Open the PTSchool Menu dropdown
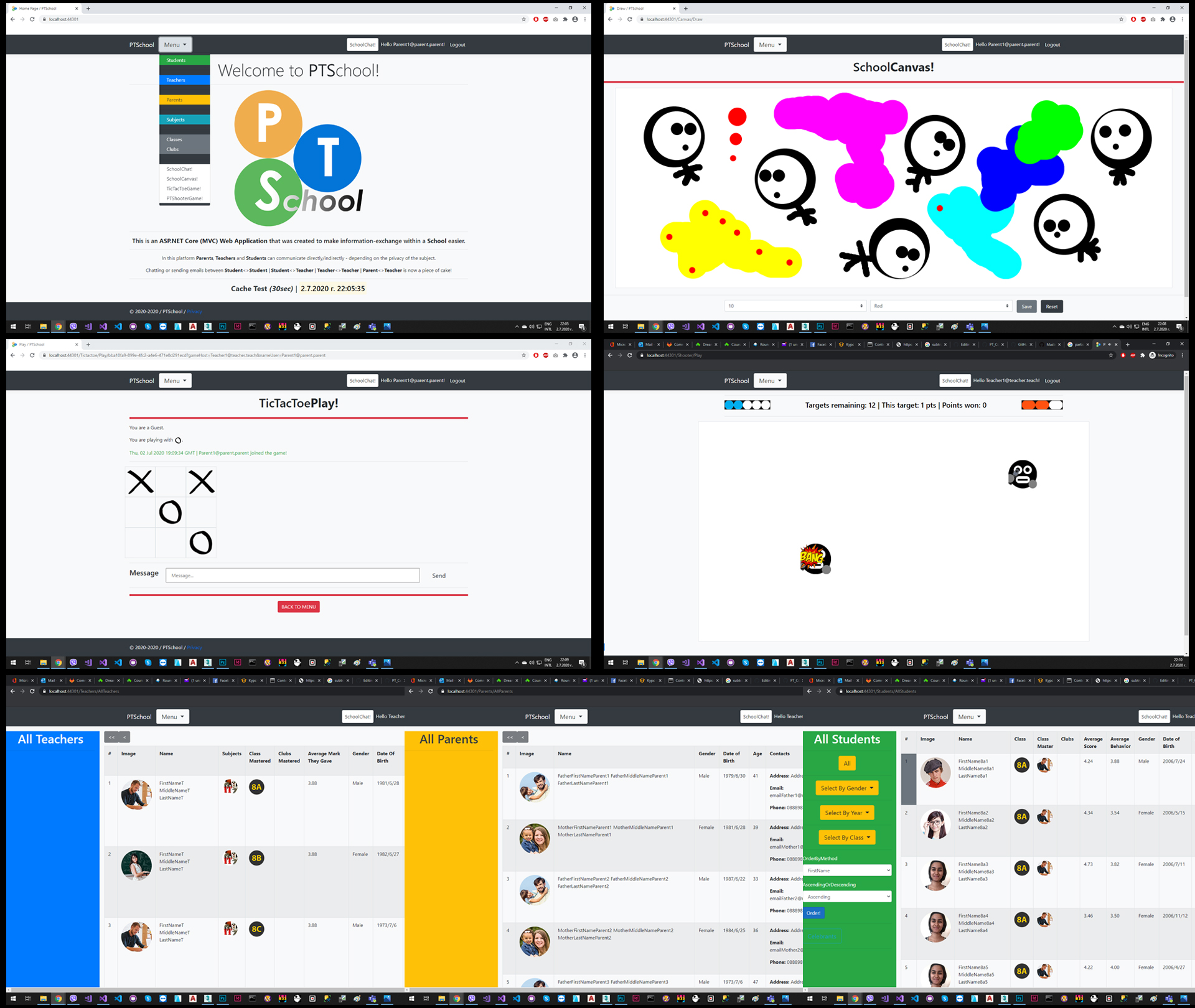 tap(176, 44)
